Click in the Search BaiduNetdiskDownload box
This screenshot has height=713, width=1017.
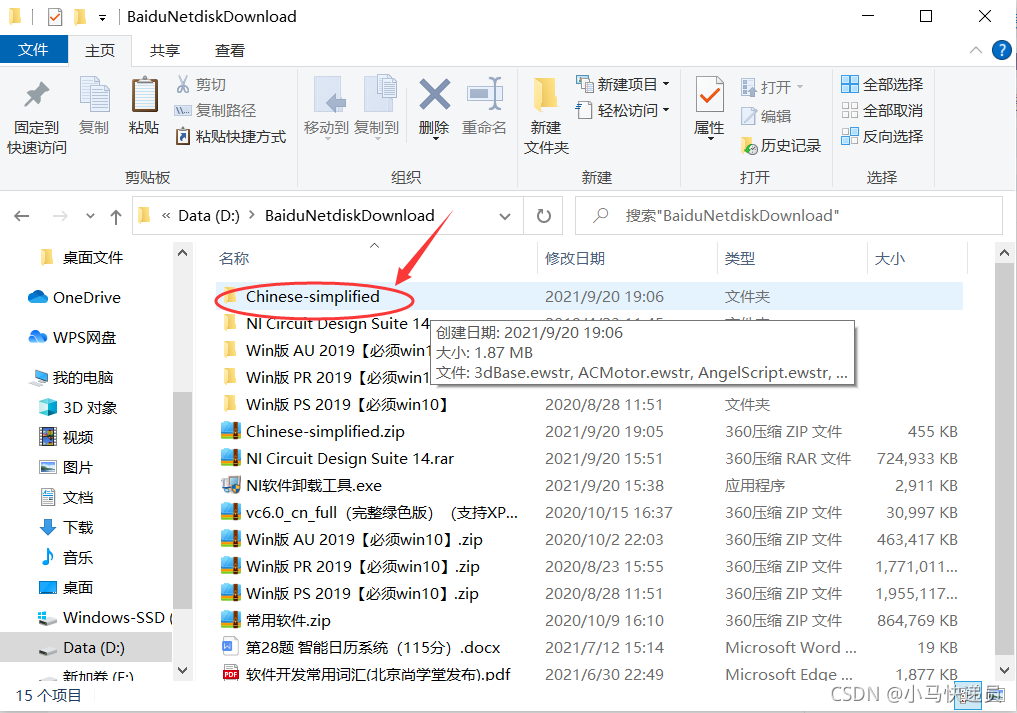(x=789, y=215)
